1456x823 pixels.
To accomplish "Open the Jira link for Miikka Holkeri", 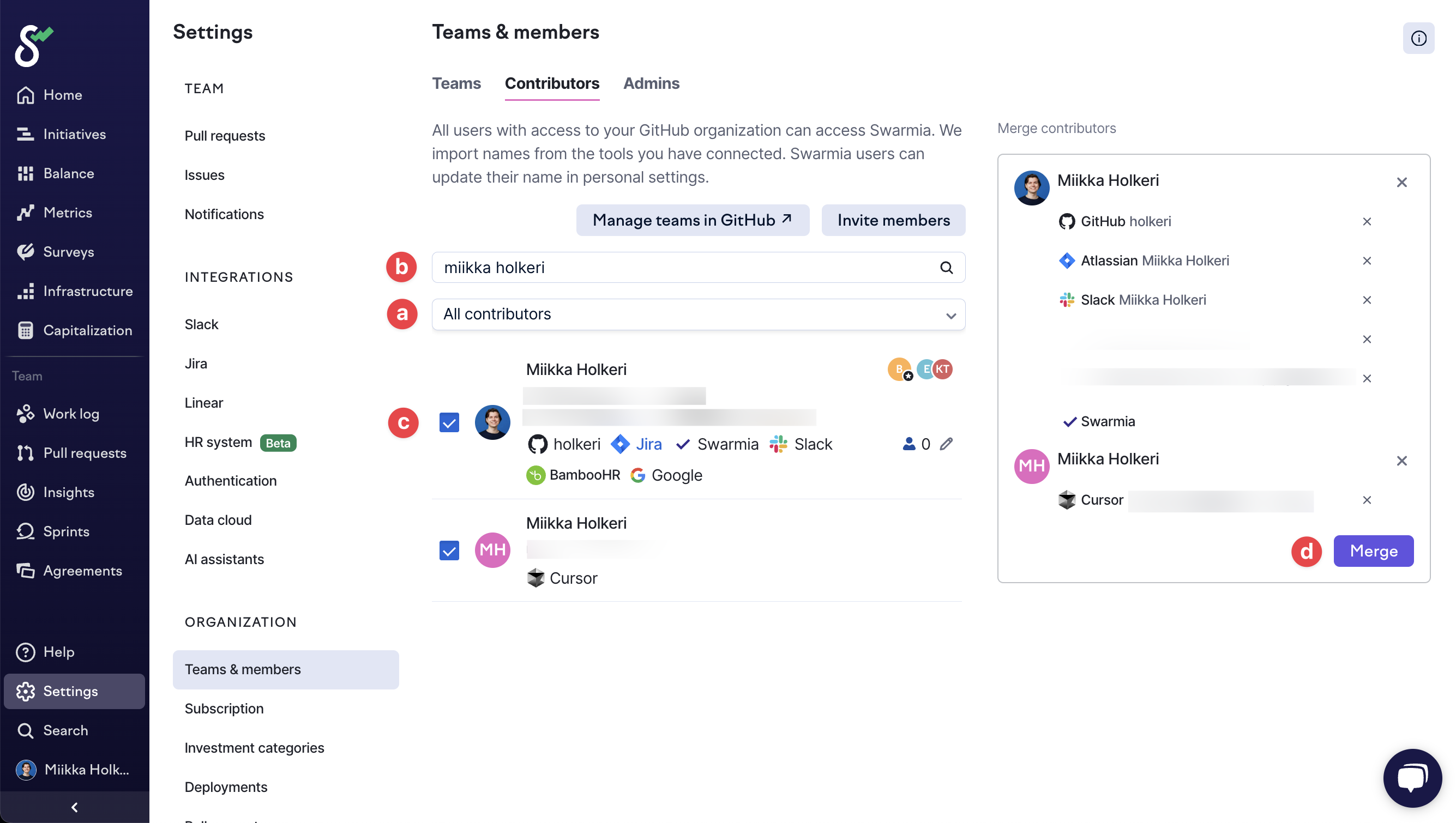I will click(647, 444).
